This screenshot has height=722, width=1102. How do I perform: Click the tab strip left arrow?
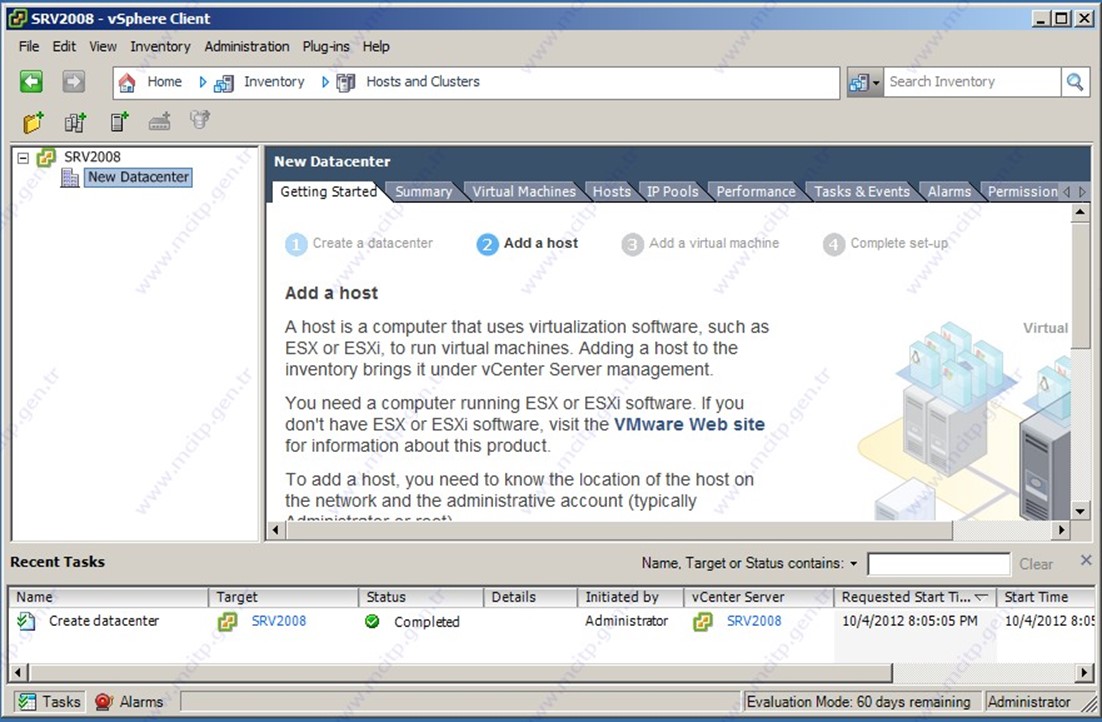coord(1067,191)
